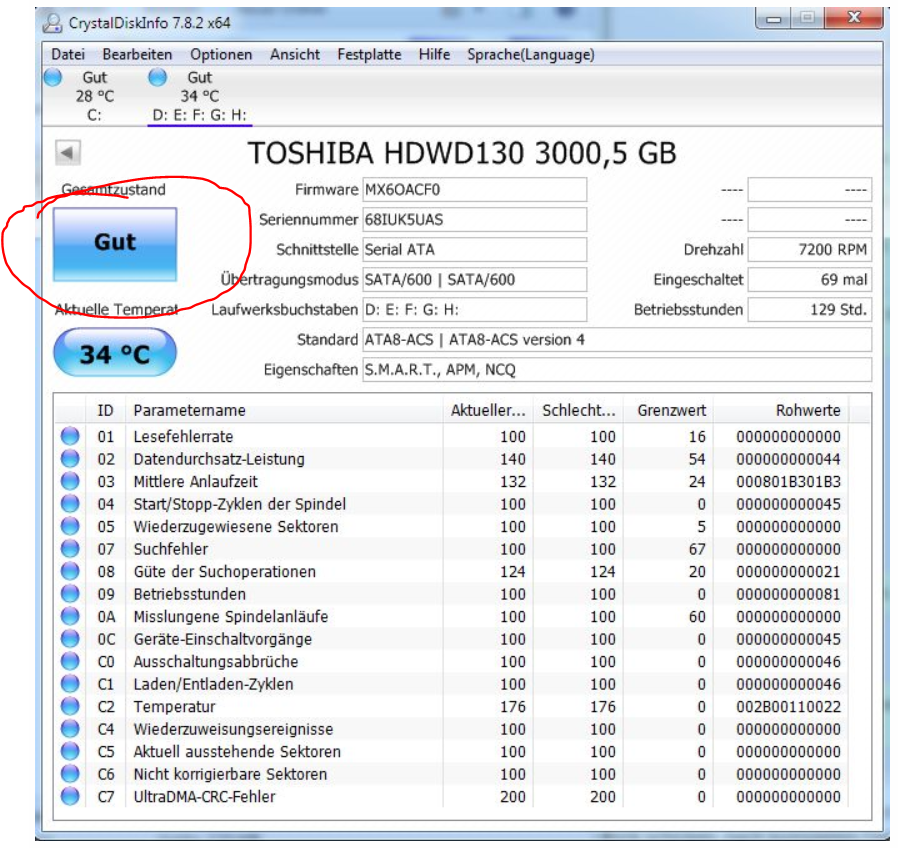This screenshot has width=898, height=848.
Task: Click the Aktueller... column header
Action: point(488,411)
